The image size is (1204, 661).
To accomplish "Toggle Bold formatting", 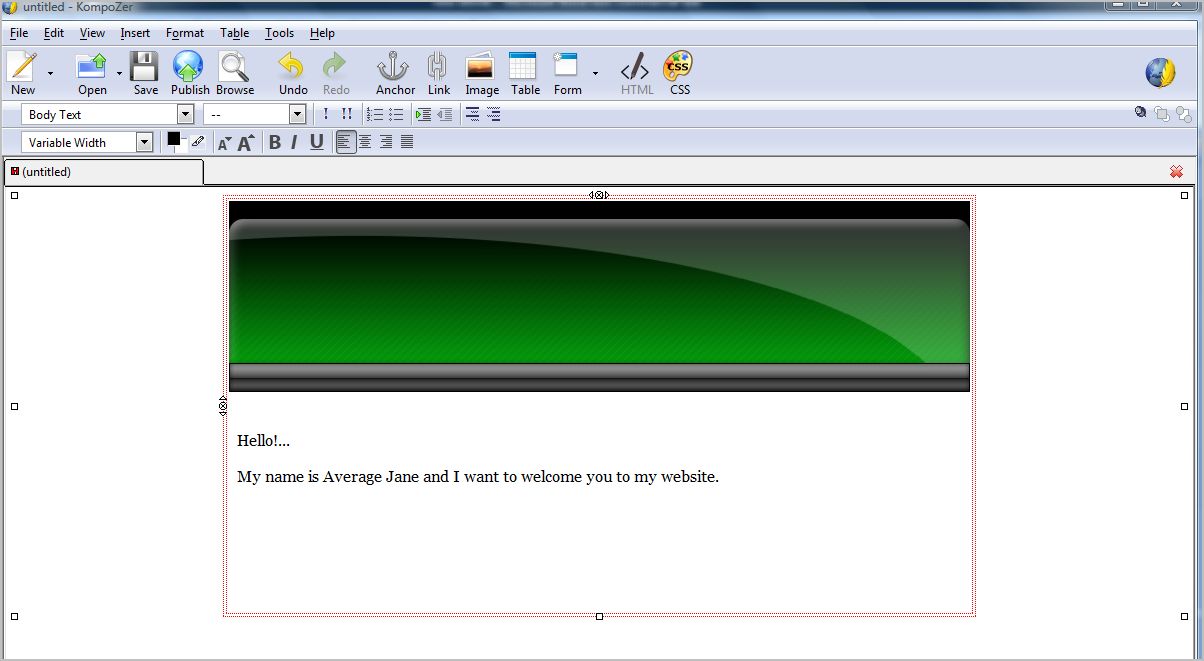I will click(274, 142).
